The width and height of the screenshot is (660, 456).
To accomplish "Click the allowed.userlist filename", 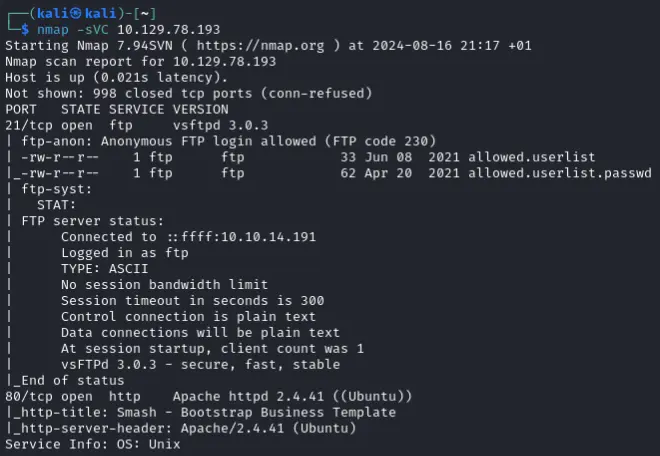I will pos(532,157).
